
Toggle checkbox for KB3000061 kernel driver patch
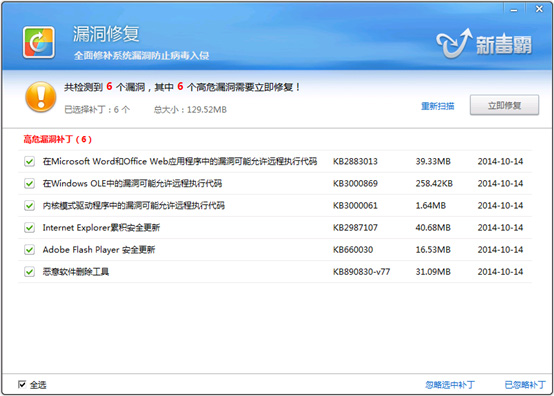(29, 206)
